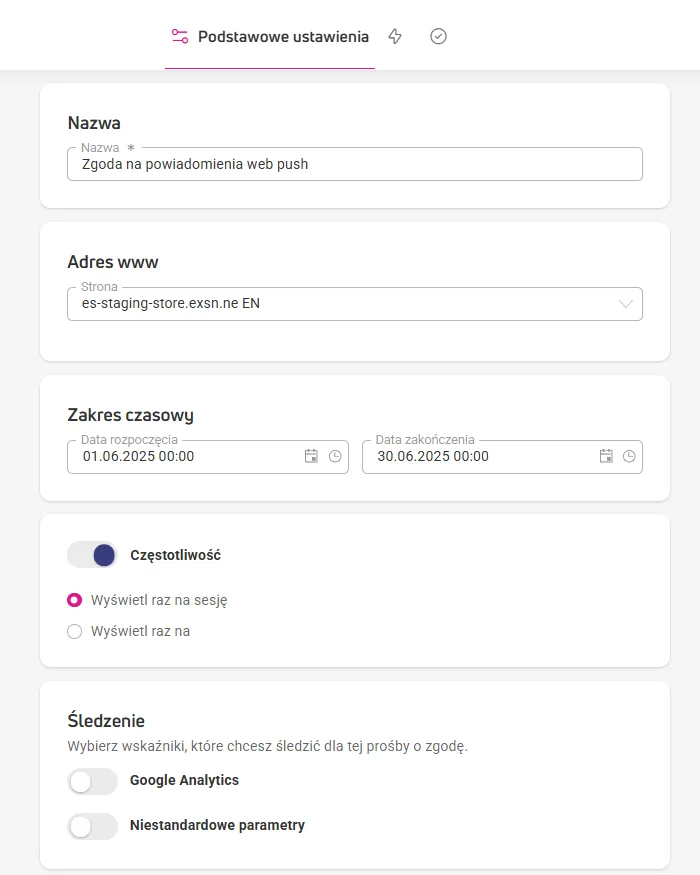The width and height of the screenshot is (700, 875).
Task: Click the Google Analytics label
Action: [x=184, y=780]
